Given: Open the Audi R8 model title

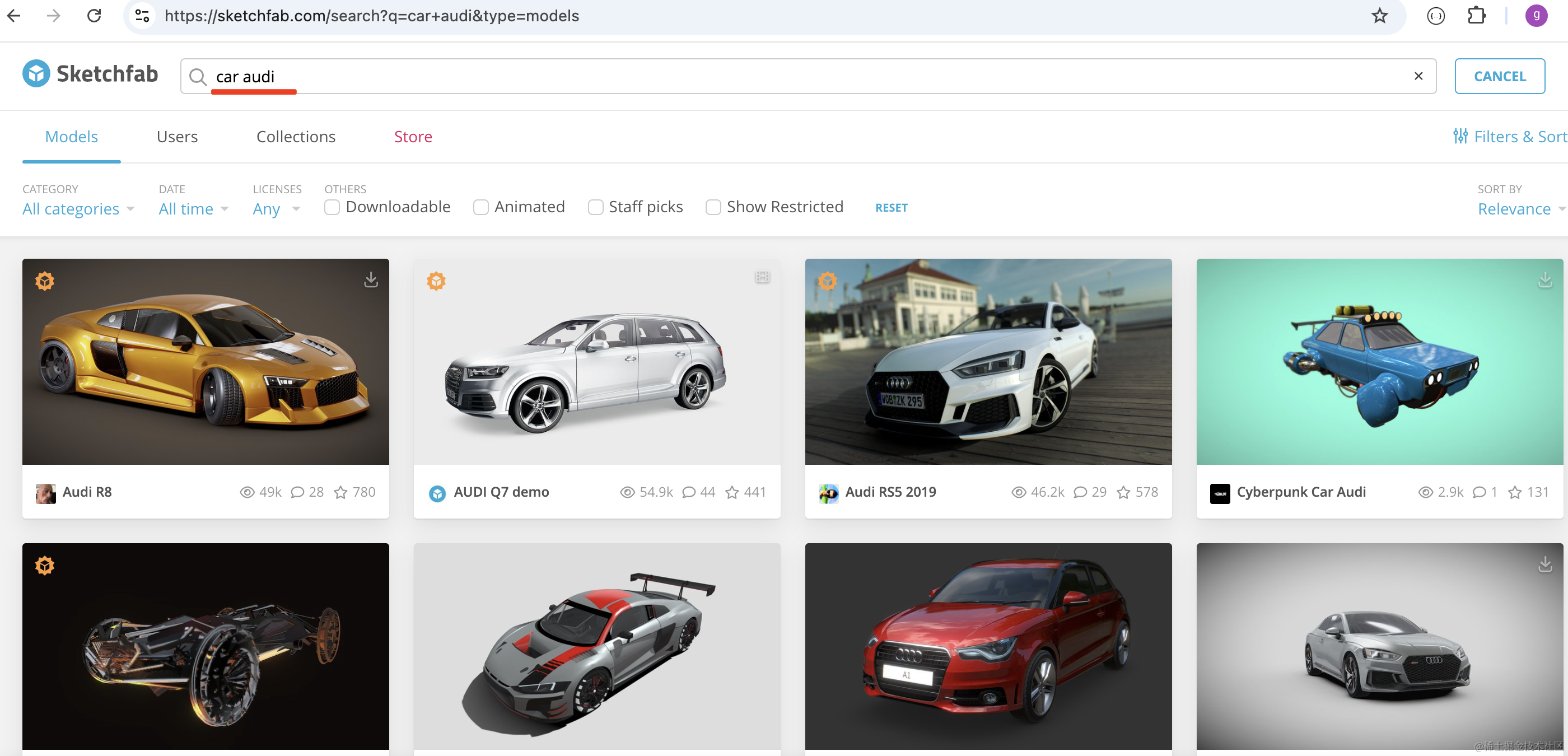Looking at the screenshot, I should (x=87, y=492).
